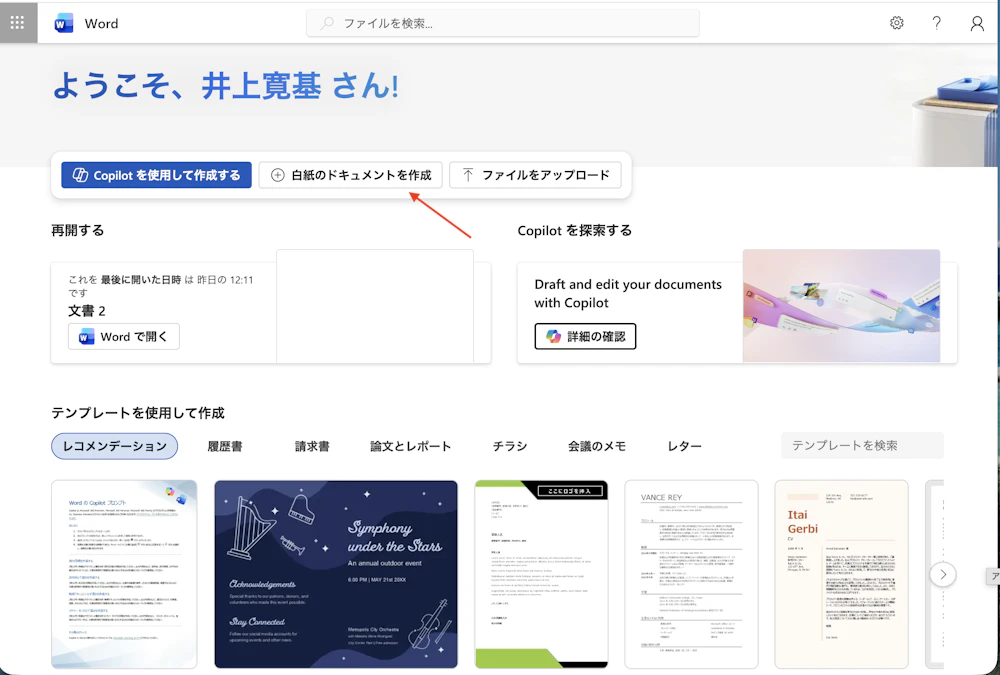Screen dimensions: 1000x675
Task: Click the Word app name text
Action: coord(101,24)
